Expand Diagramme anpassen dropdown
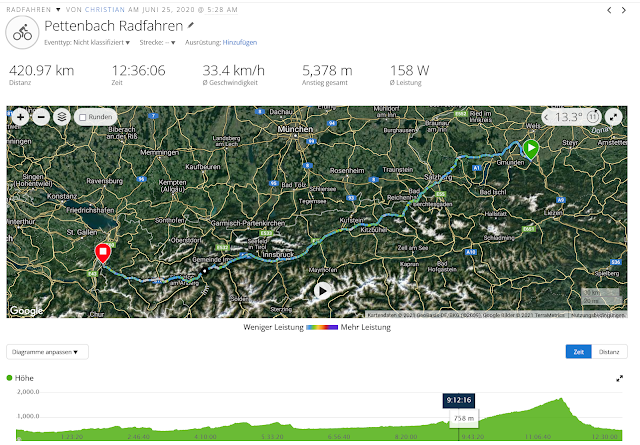Viewport: 640px width, 445px height. tap(47, 352)
